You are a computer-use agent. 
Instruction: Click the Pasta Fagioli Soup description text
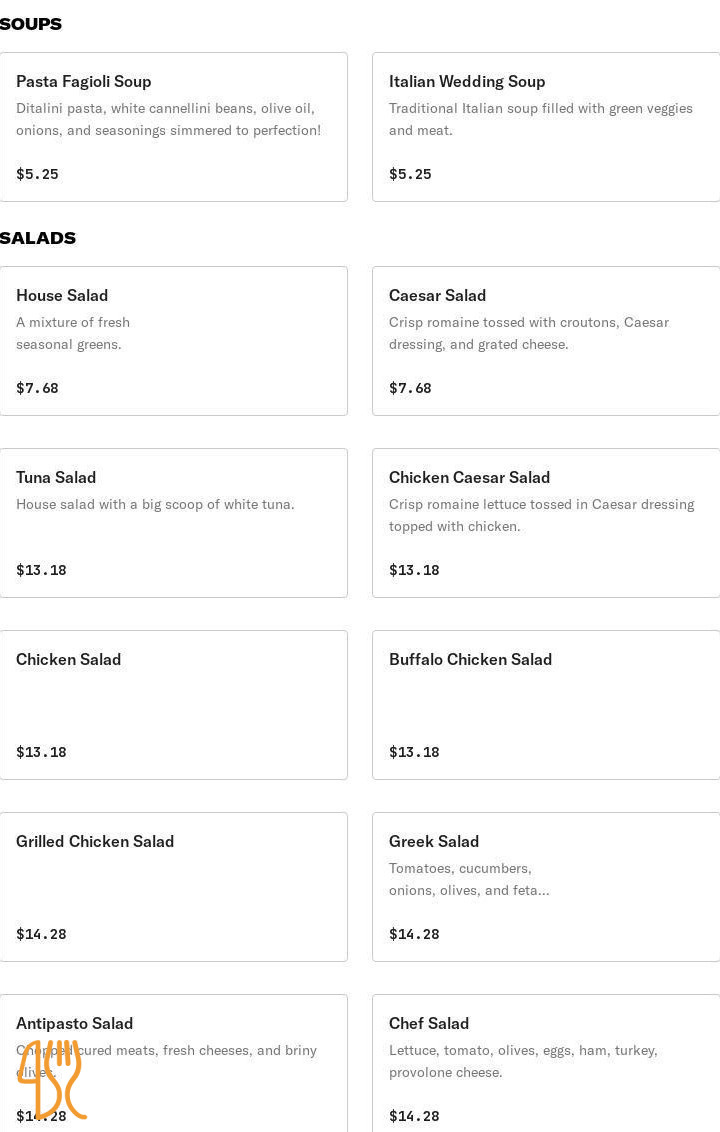point(168,119)
